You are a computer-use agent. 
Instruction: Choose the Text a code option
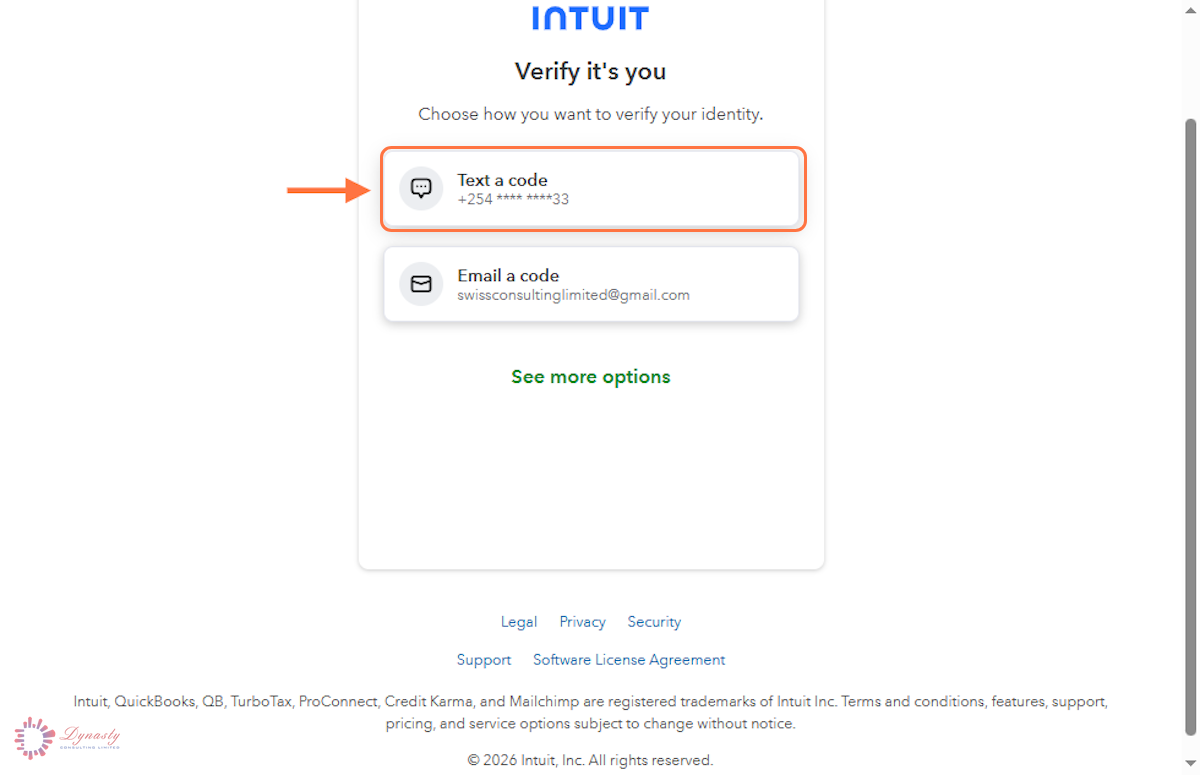(592, 189)
